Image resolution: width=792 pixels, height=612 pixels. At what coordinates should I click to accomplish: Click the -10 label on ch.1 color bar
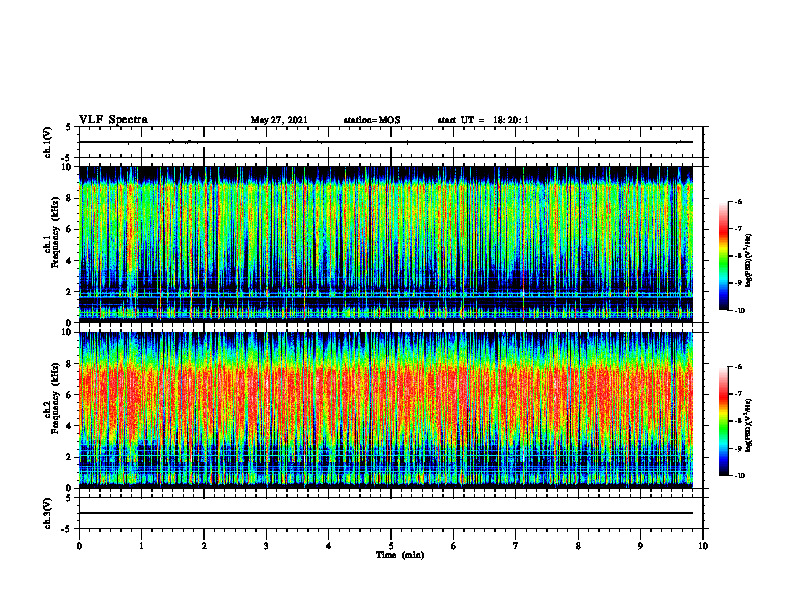click(739, 311)
